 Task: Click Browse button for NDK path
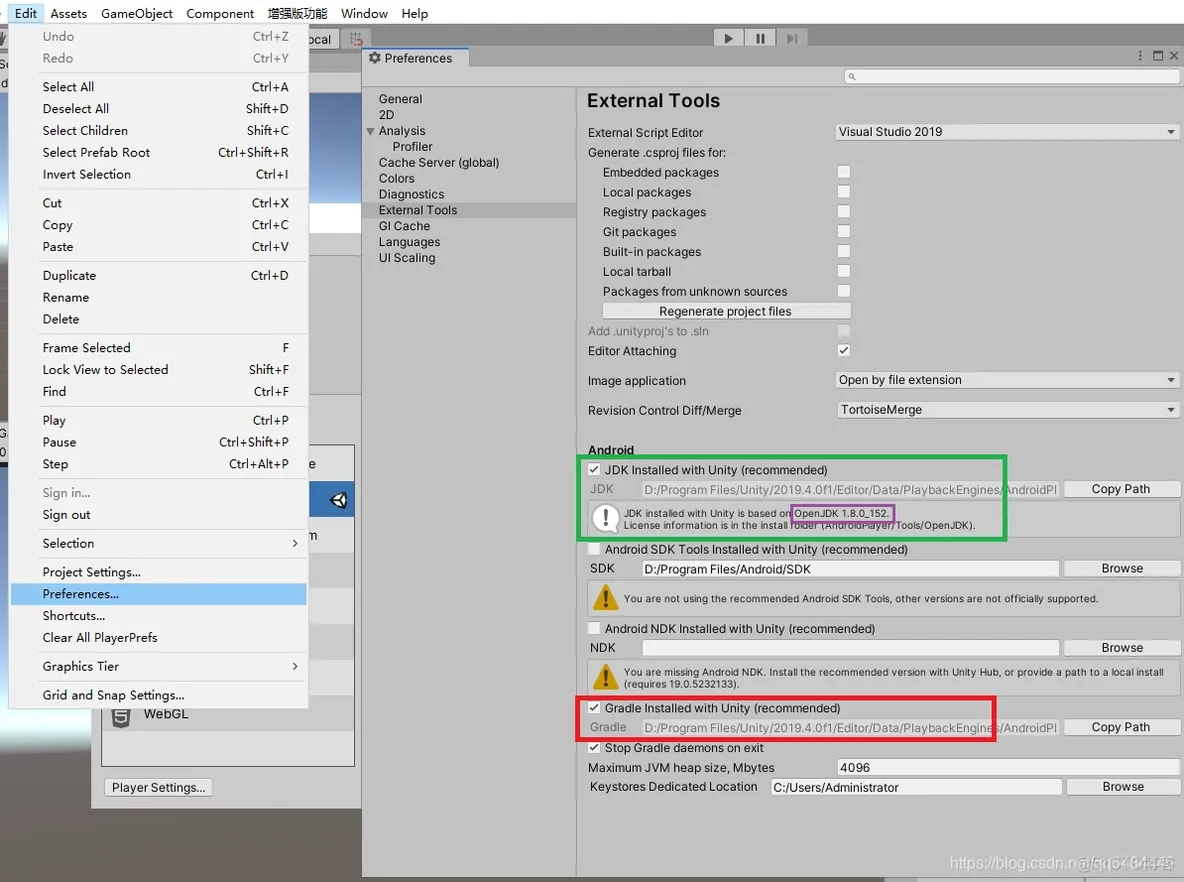coord(1121,648)
